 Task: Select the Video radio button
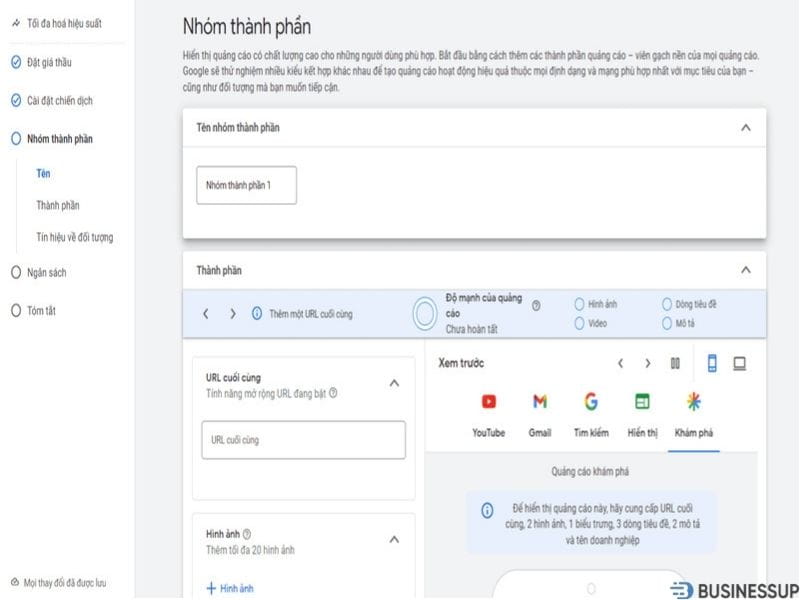[x=580, y=323]
